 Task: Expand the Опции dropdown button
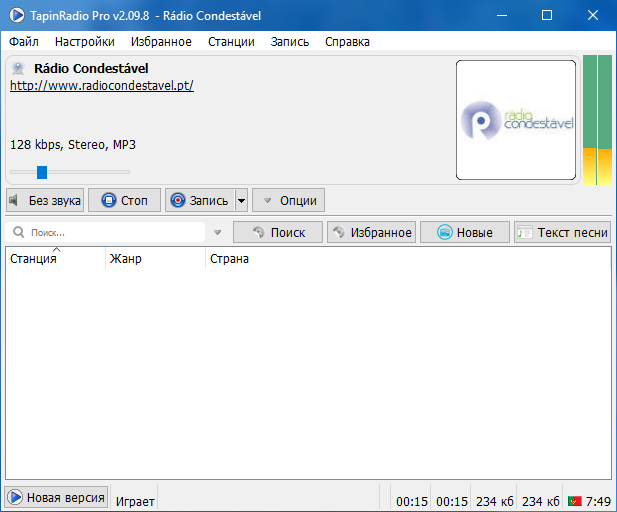[288, 200]
